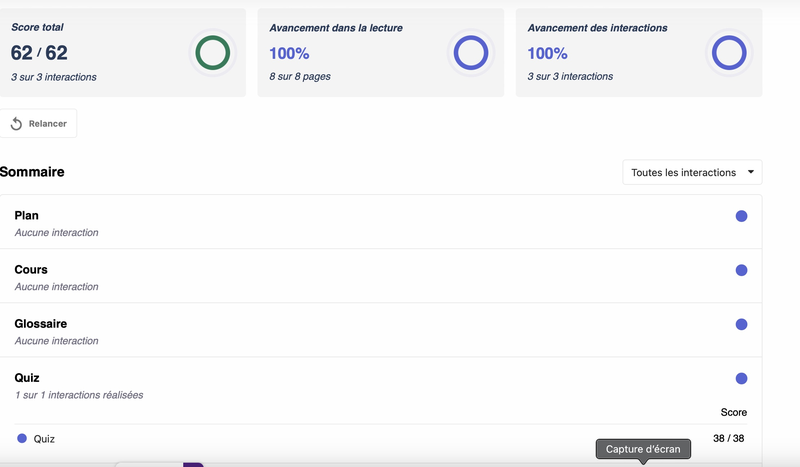The image size is (800, 467).
Task: Select the Plan section title
Action: click(x=27, y=216)
